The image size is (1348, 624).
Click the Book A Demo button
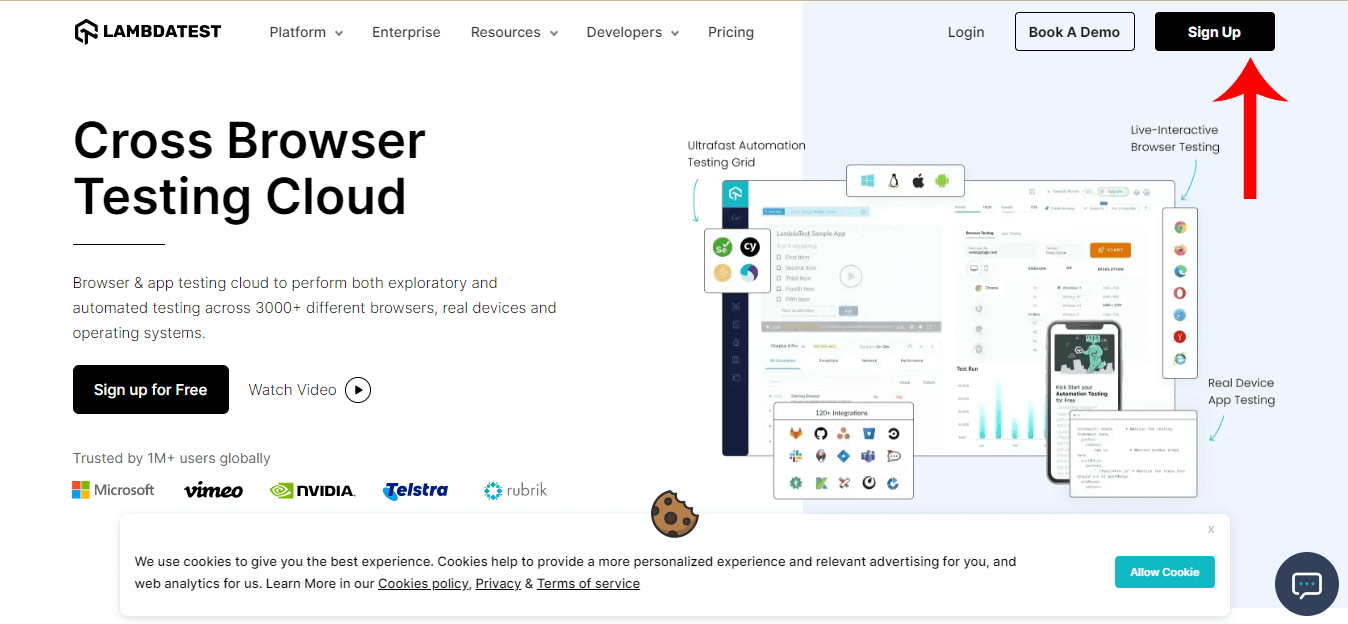click(1075, 32)
